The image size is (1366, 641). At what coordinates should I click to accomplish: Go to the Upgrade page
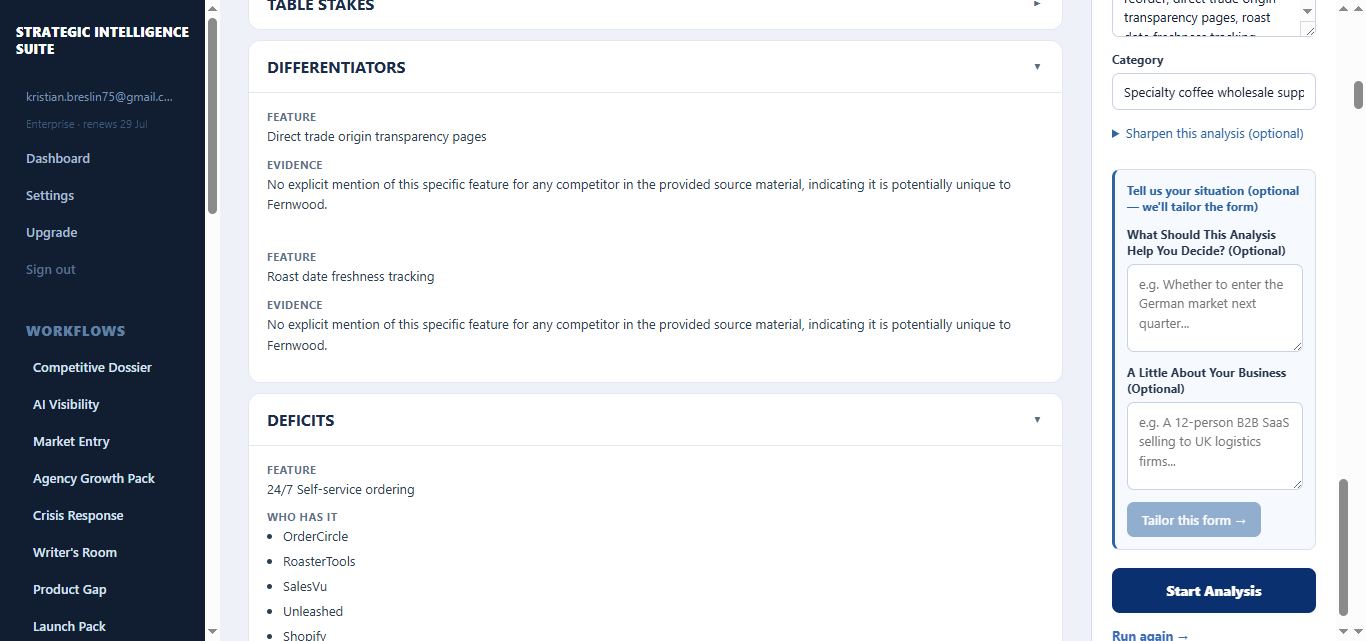click(x=52, y=232)
